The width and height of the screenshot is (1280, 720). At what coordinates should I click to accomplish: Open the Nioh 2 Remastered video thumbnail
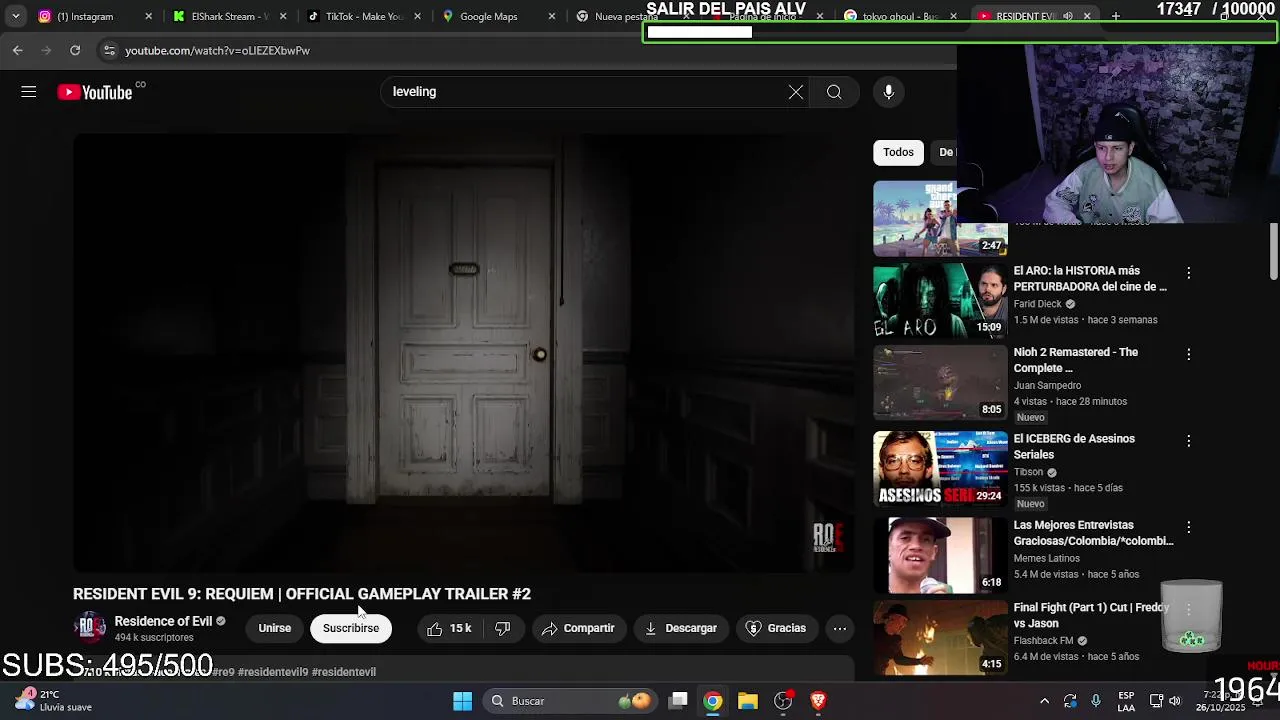(x=940, y=382)
